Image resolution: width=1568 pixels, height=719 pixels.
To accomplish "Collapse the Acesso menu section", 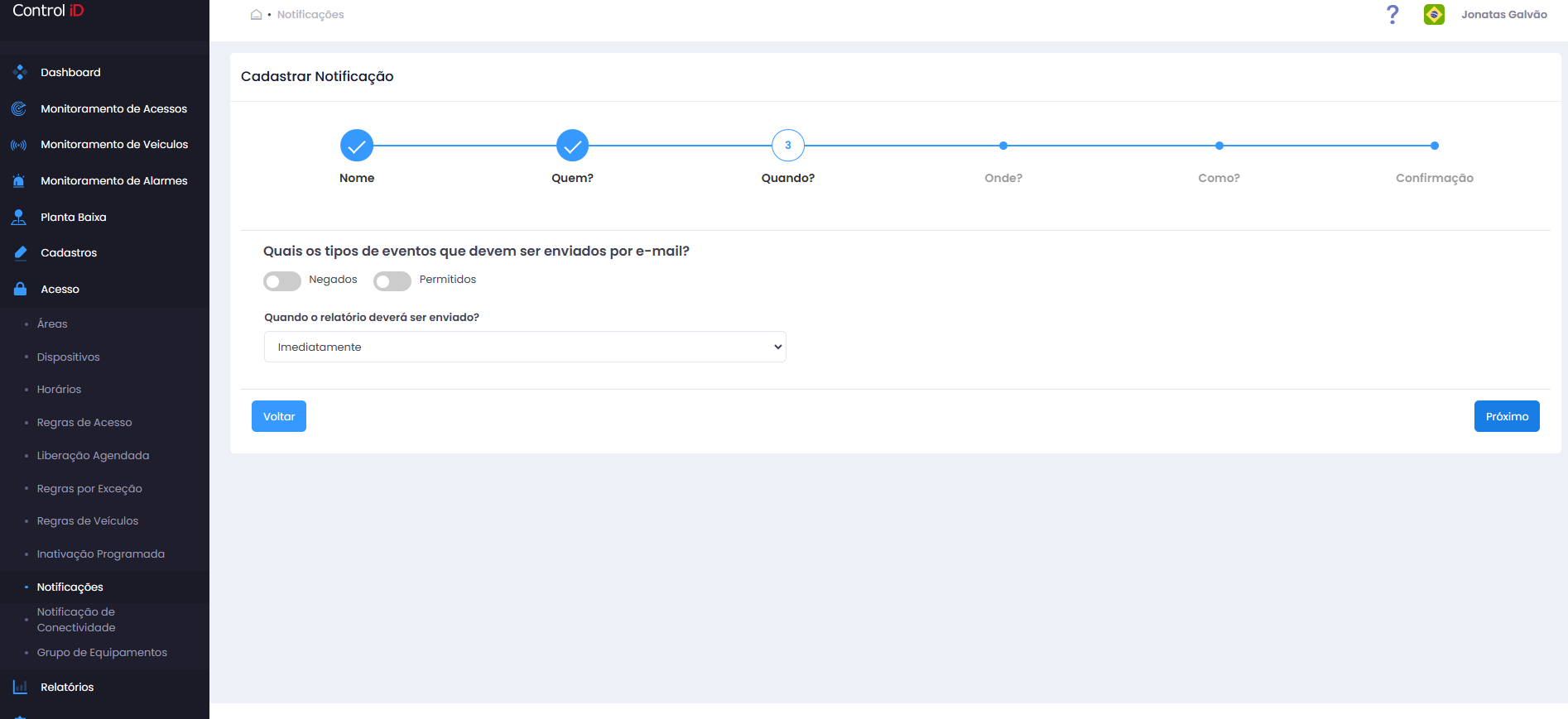I will 104,289.
